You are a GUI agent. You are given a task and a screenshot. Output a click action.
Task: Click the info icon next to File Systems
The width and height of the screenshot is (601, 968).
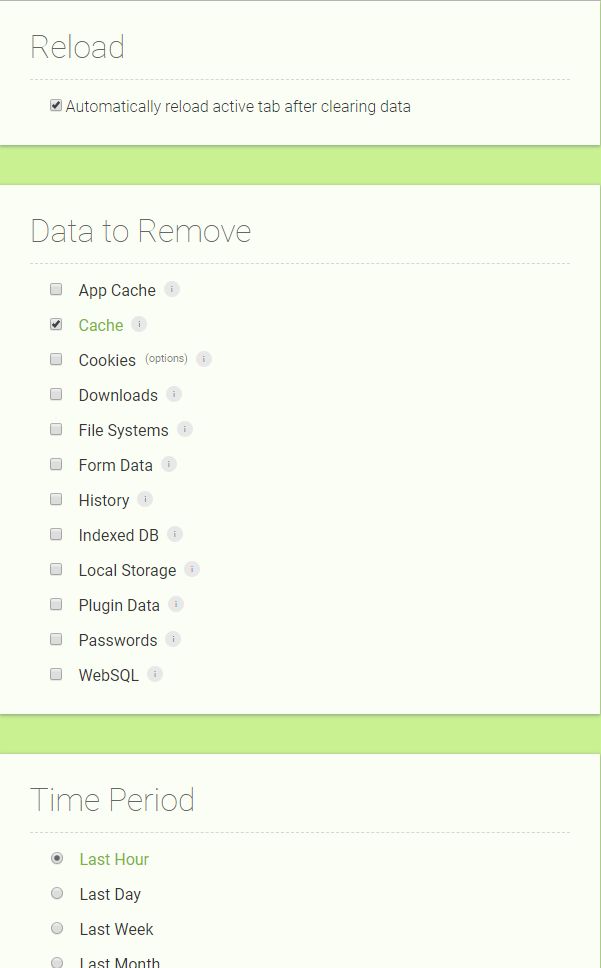[x=185, y=429]
